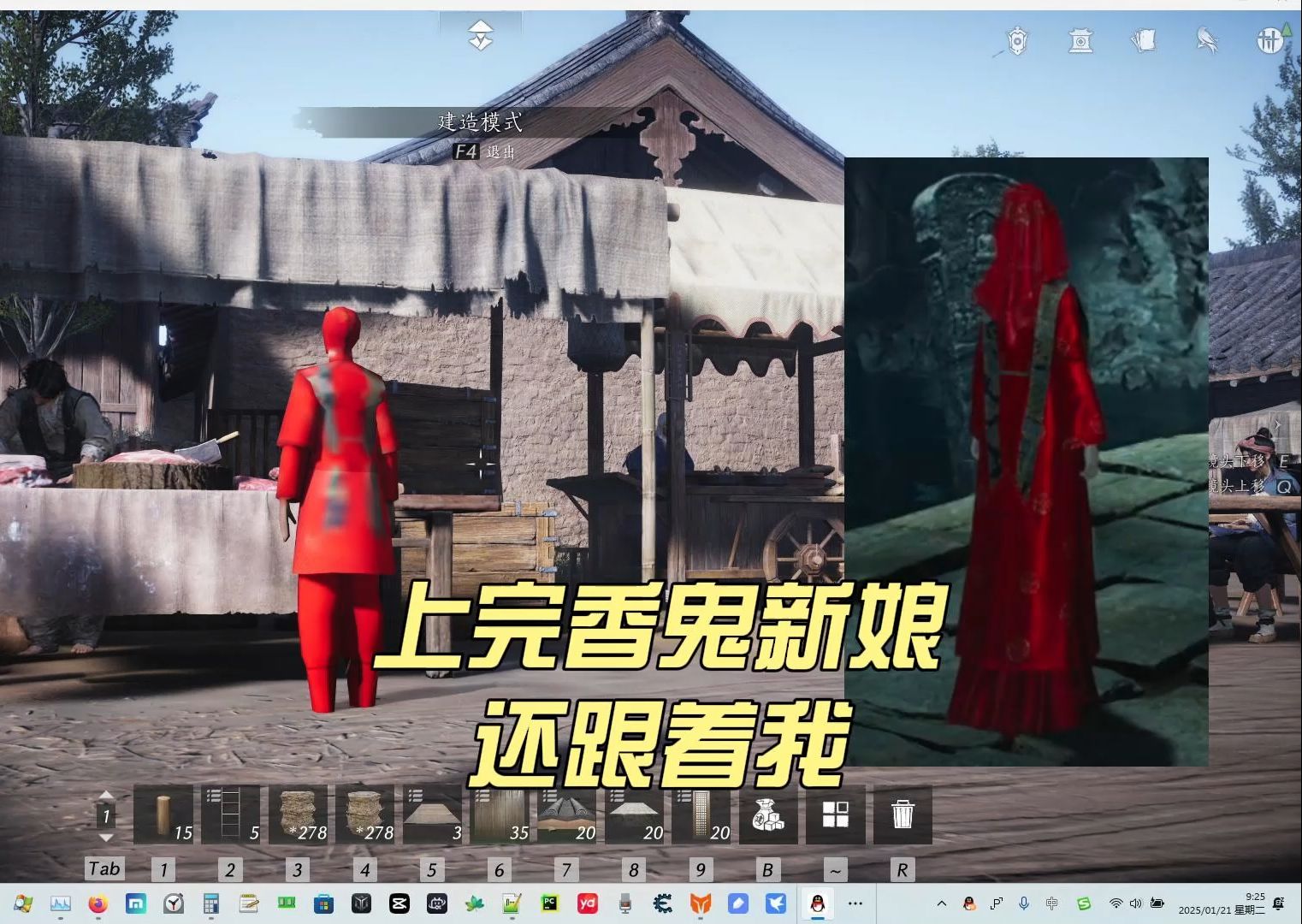Viewport: 1302px width, 924px height.
Task: Click the R key hint below trash
Action: tap(902, 870)
